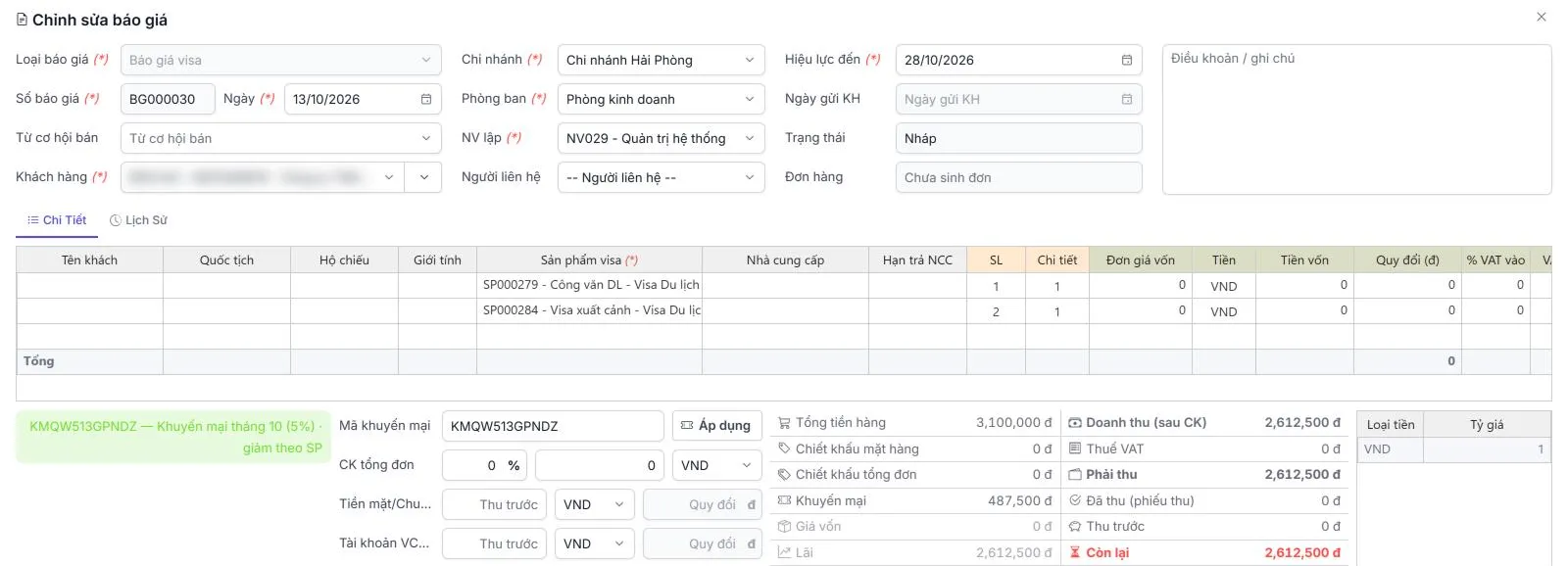
Task: Close the Chỉnh sửa báo giá dialog
Action: 1542,17
